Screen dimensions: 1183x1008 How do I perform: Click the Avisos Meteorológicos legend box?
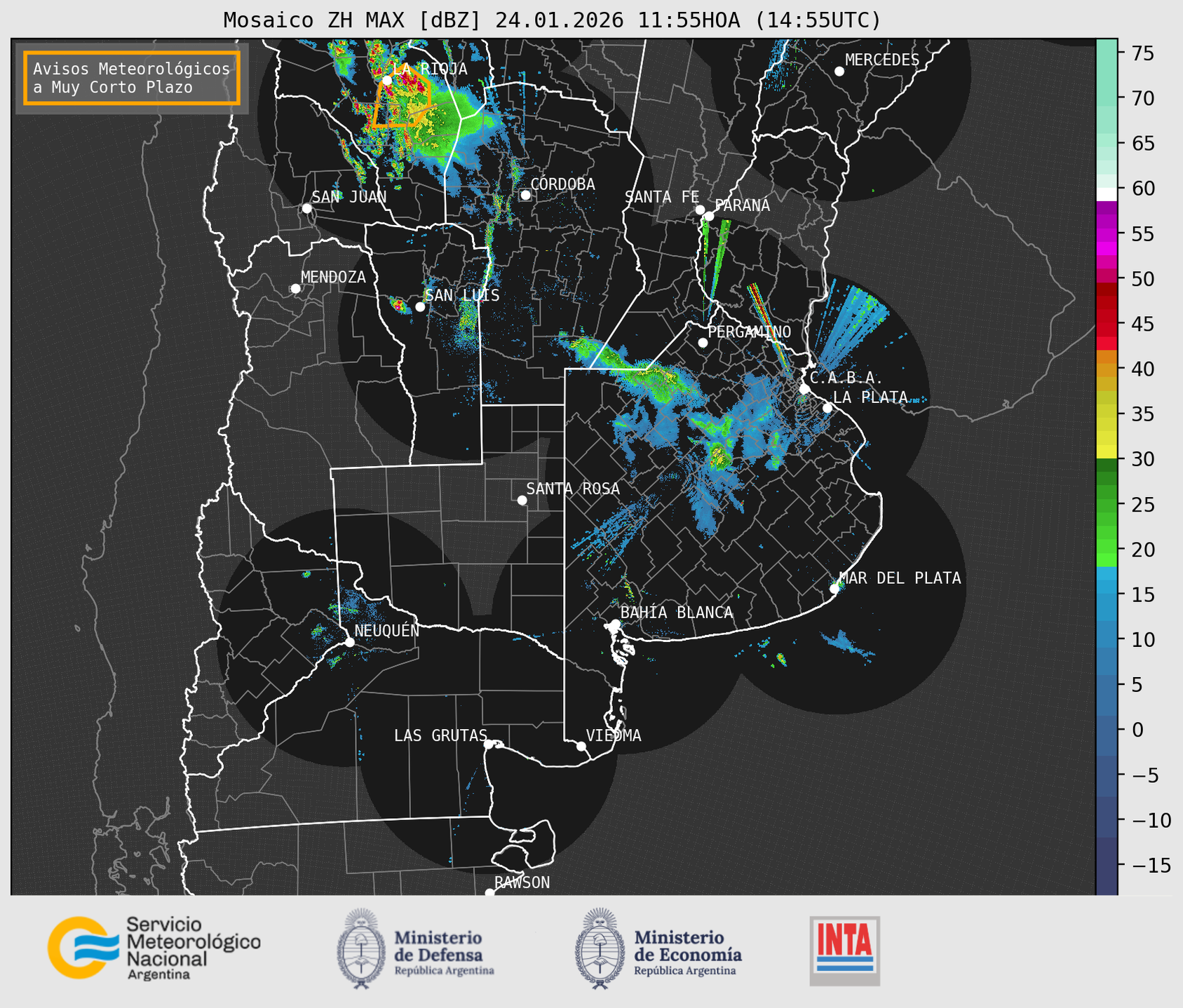click(132, 78)
